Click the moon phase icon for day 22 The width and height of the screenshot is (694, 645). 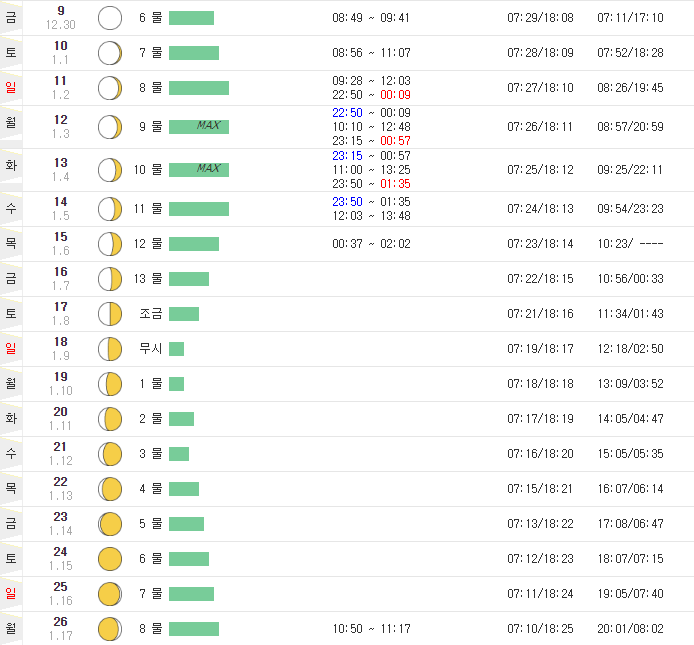tap(110, 489)
